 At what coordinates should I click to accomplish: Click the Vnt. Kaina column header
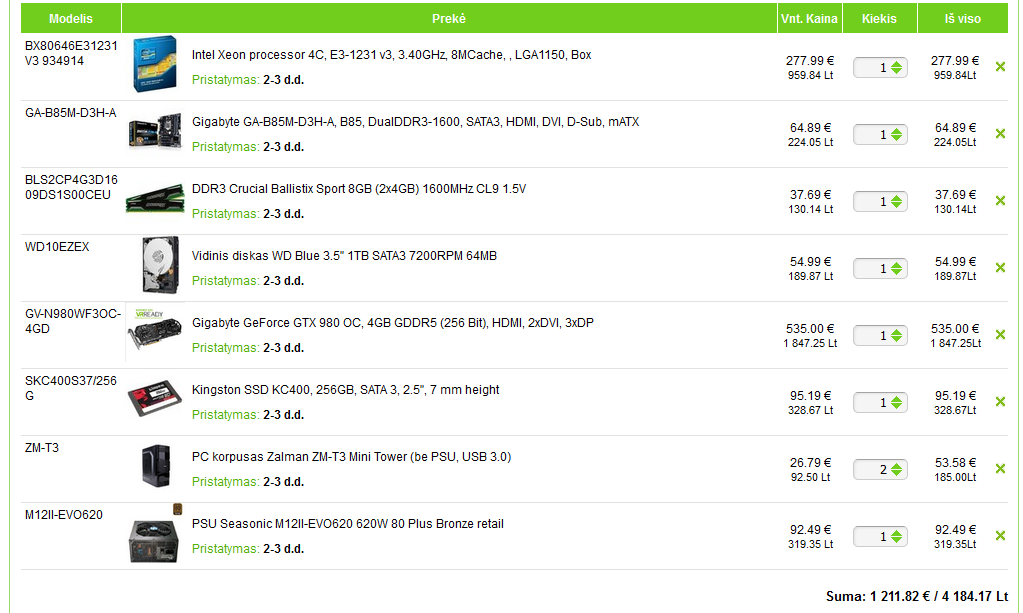click(809, 18)
